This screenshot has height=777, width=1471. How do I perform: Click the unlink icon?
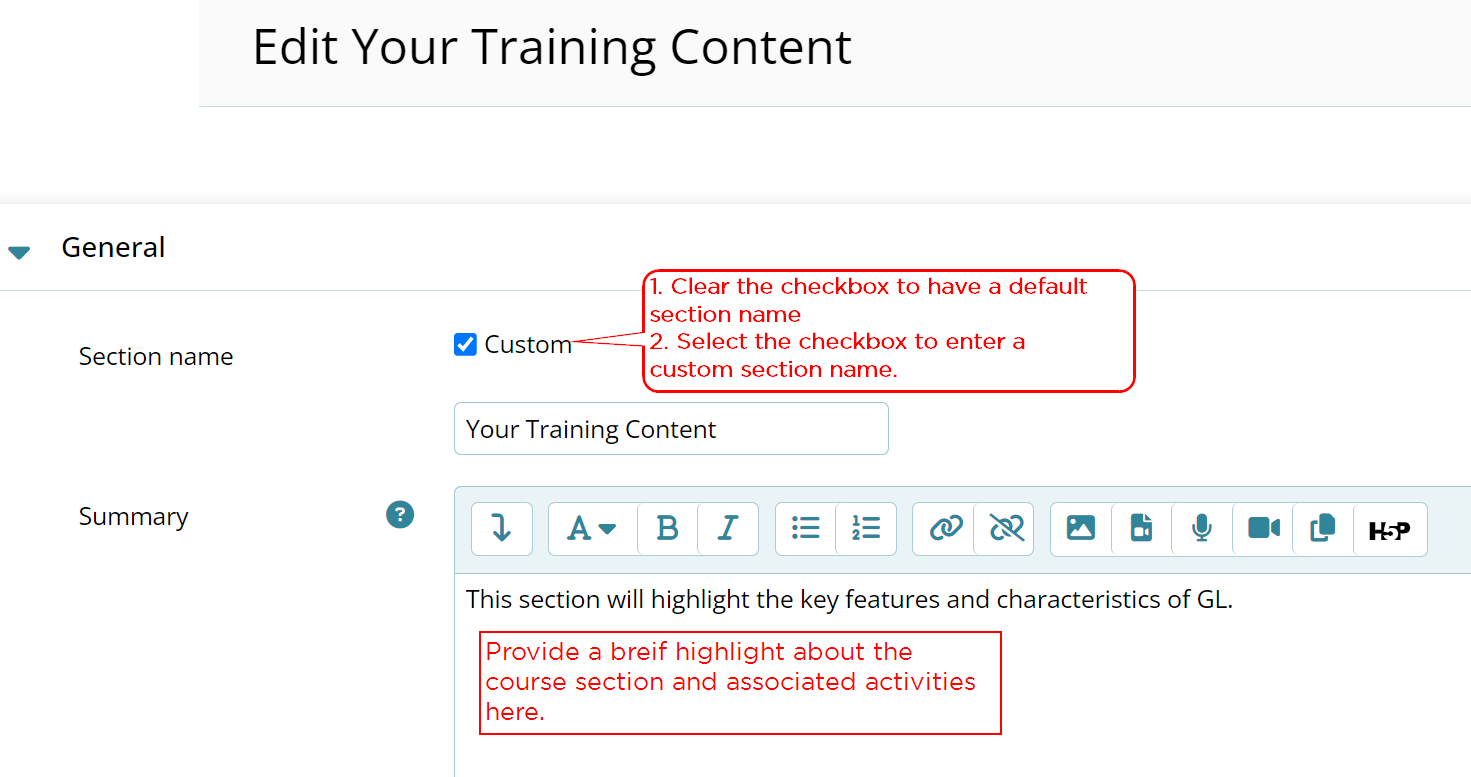click(x=1005, y=528)
